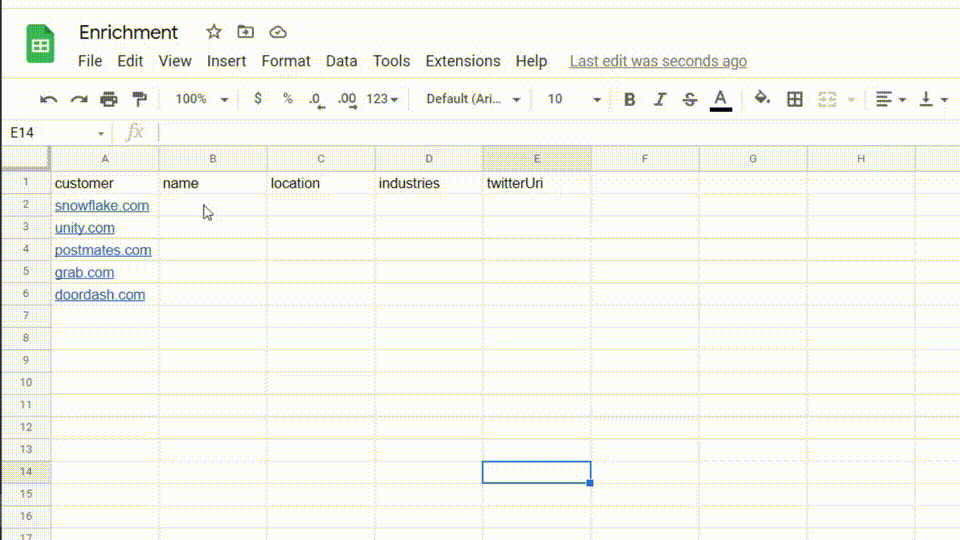
Task: Print the spreadsheet
Action: tap(109, 99)
